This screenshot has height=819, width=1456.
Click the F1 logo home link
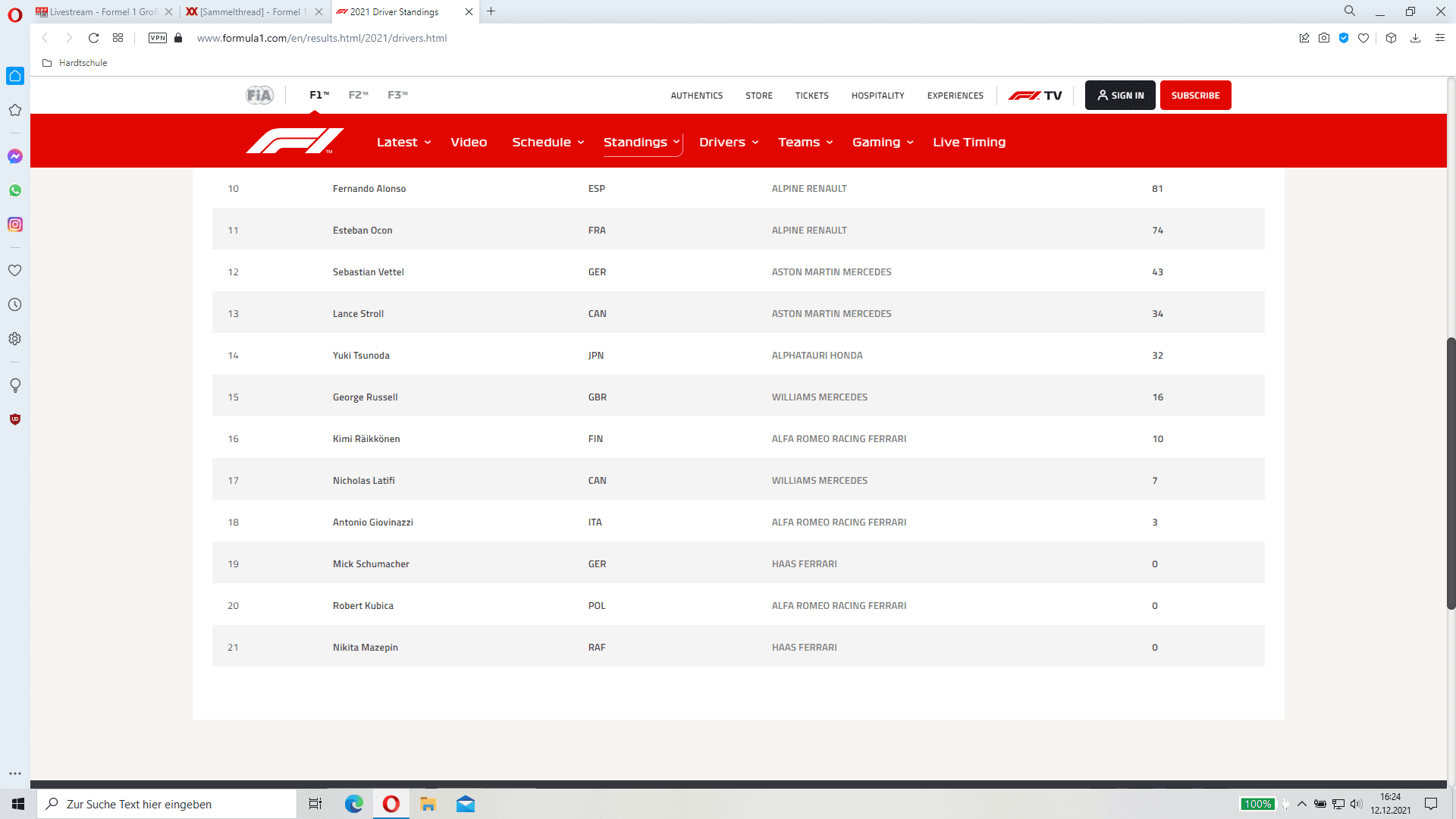295,141
